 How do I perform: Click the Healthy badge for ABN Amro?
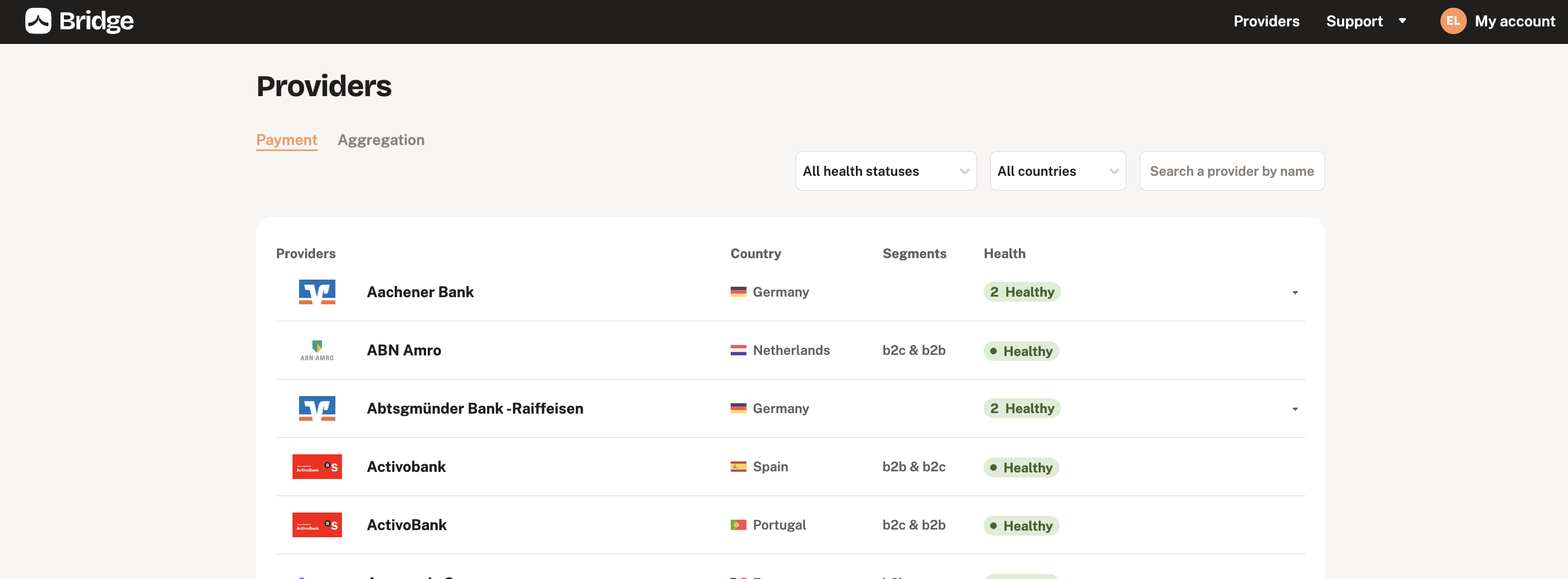tap(1021, 351)
